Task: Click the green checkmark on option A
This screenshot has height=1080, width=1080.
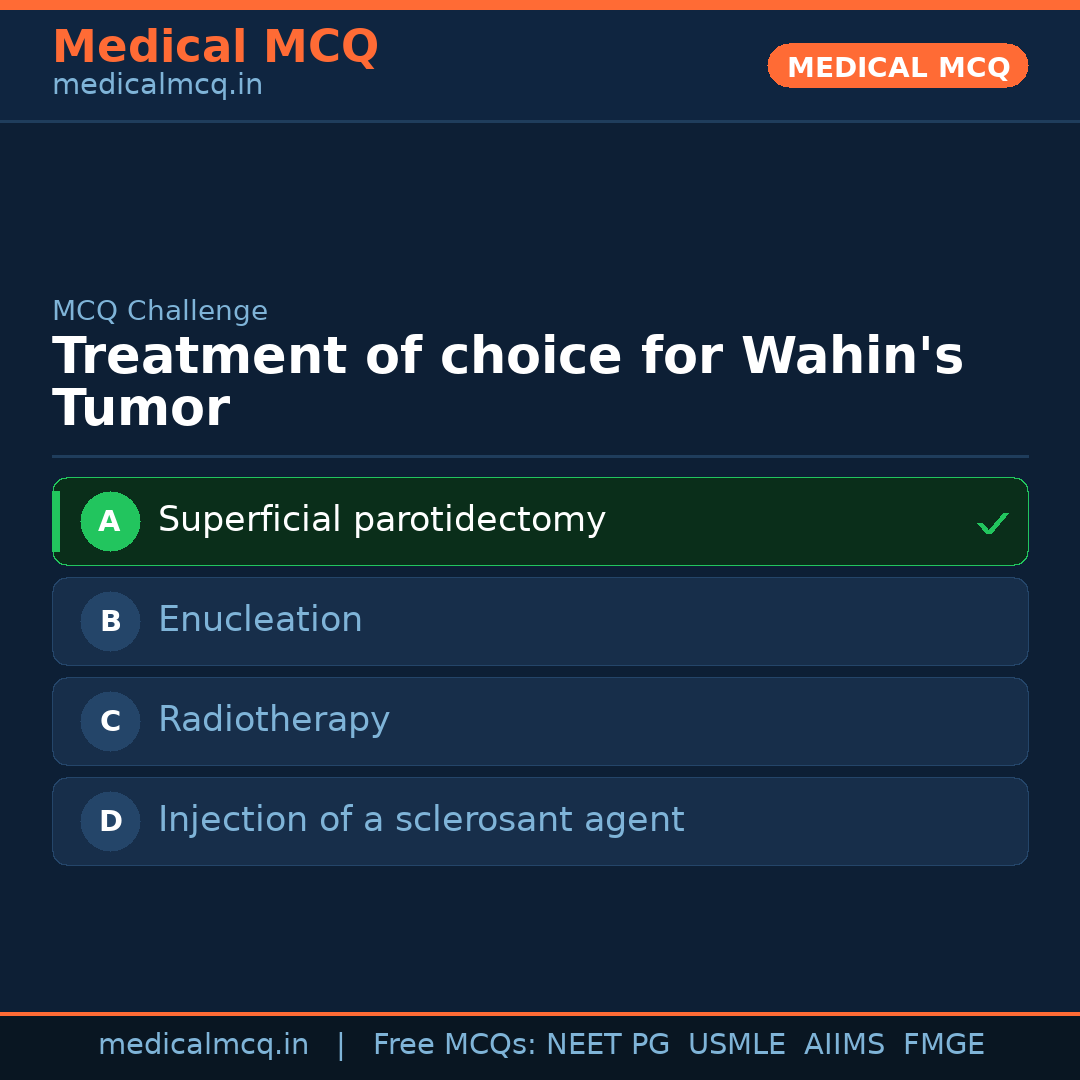Action: [992, 523]
